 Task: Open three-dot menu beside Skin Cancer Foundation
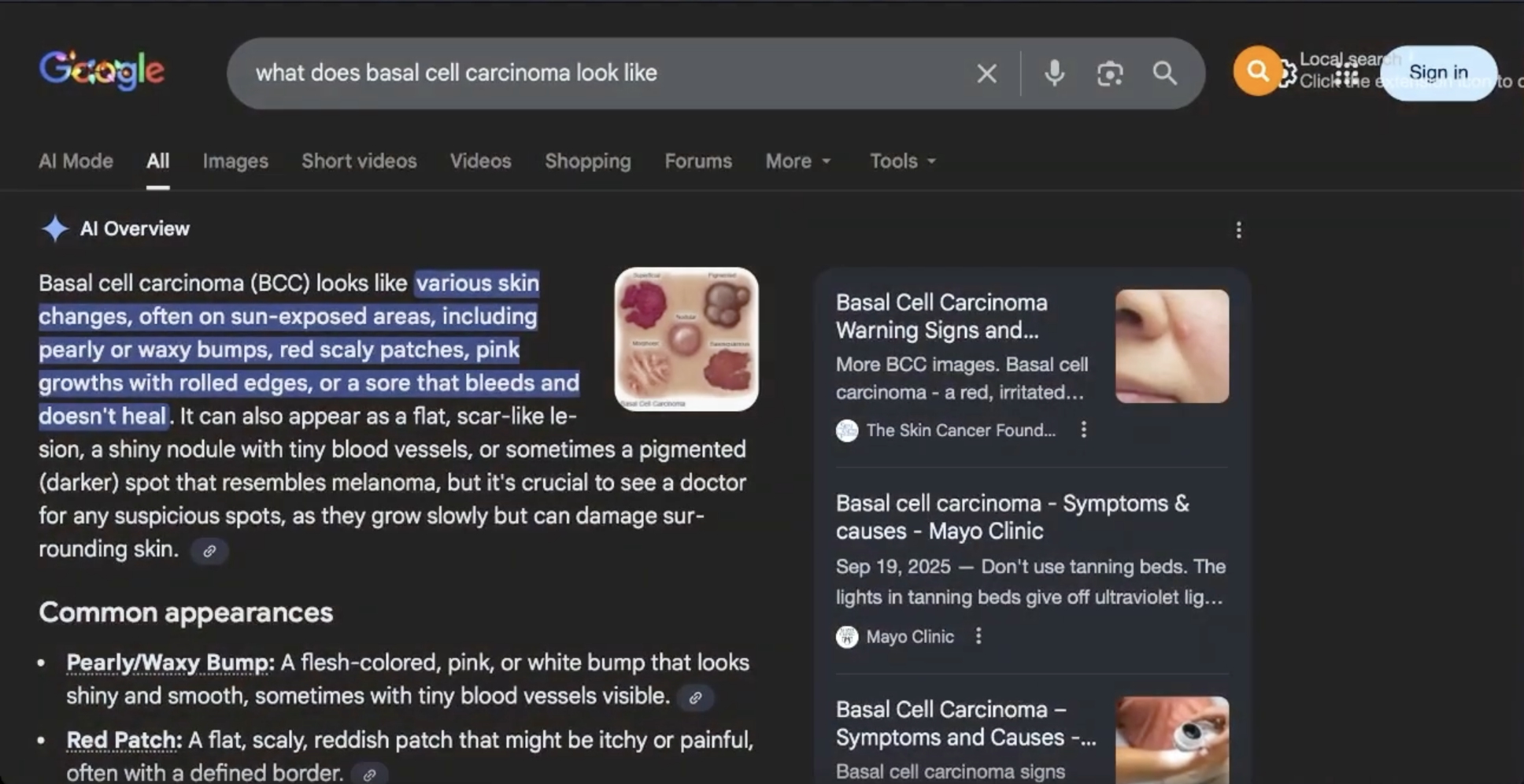[x=1084, y=430]
